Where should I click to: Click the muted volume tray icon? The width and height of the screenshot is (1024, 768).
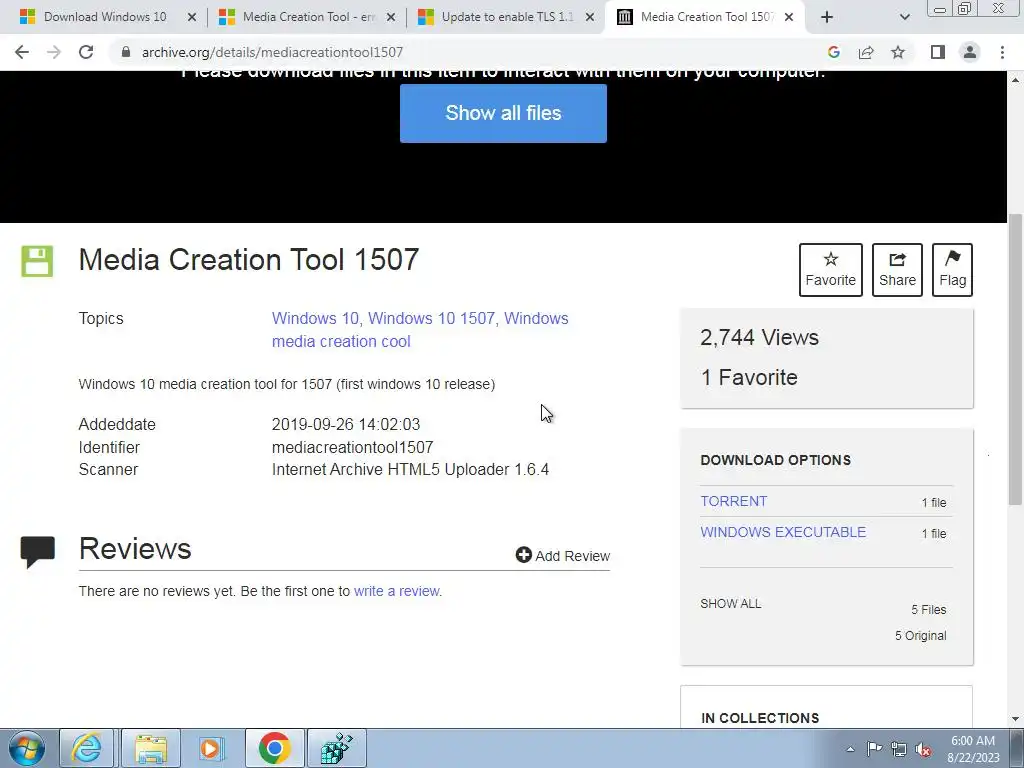923,750
